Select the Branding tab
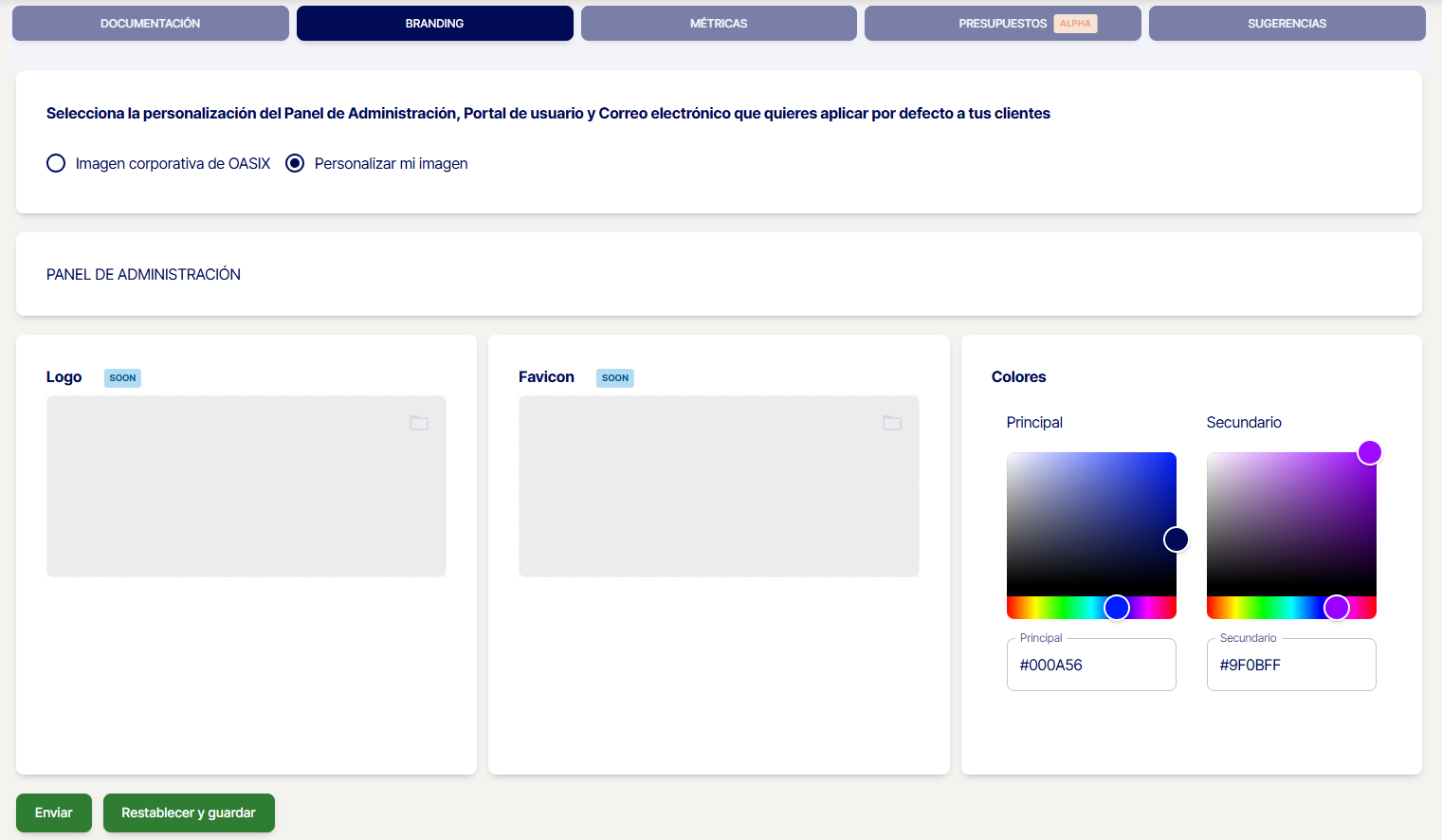This screenshot has height=840, width=1442. [434, 24]
